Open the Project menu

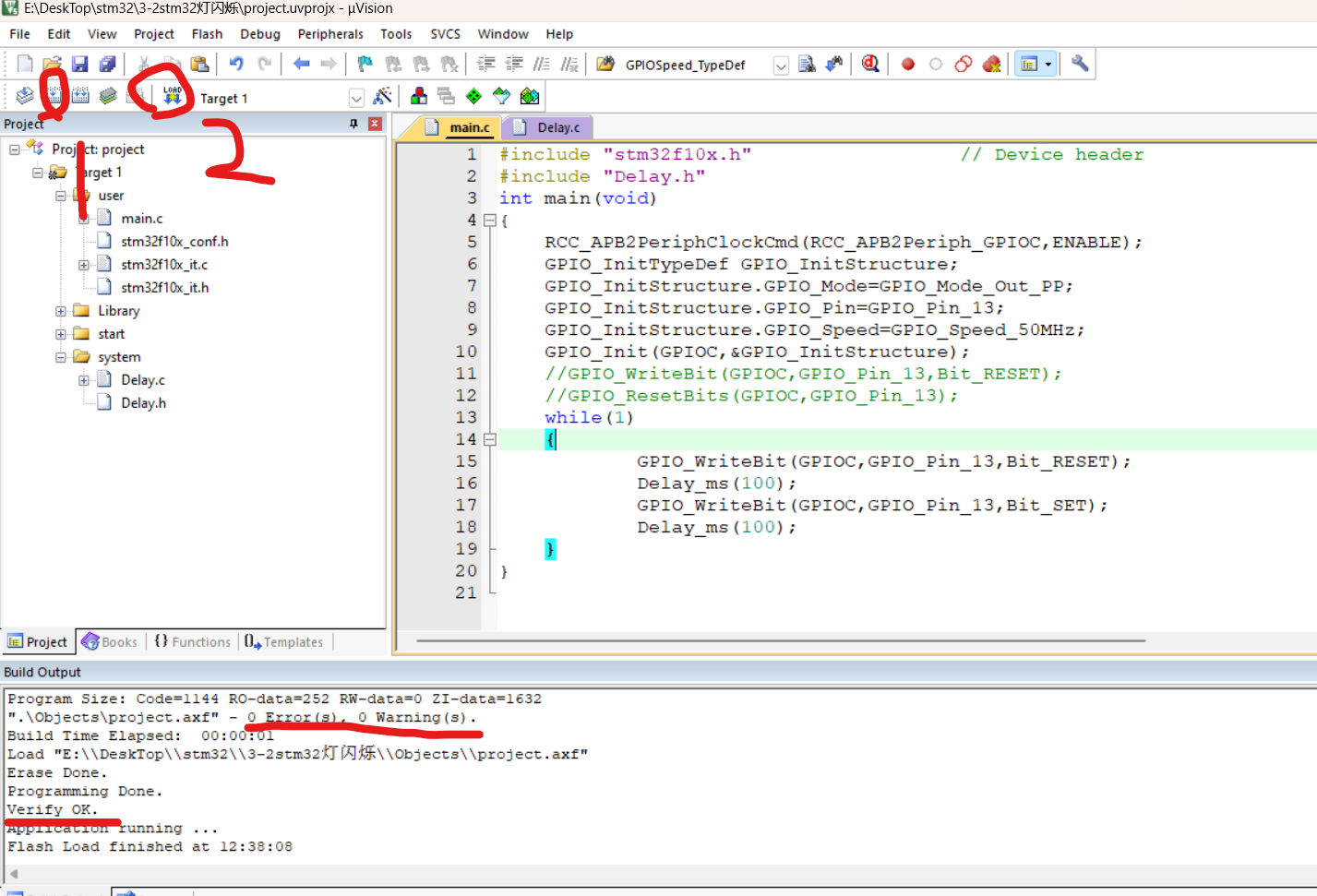(x=154, y=34)
